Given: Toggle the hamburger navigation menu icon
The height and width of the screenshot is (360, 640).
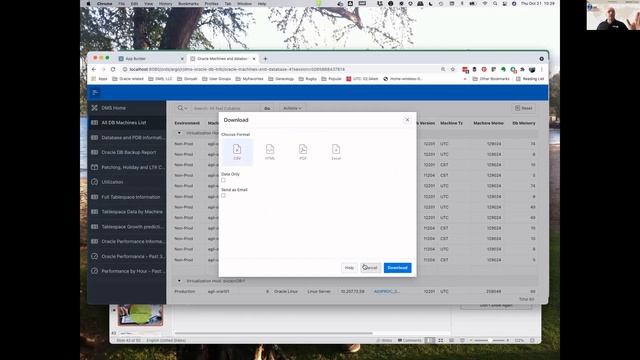Looking at the screenshot, I should 96,93.
